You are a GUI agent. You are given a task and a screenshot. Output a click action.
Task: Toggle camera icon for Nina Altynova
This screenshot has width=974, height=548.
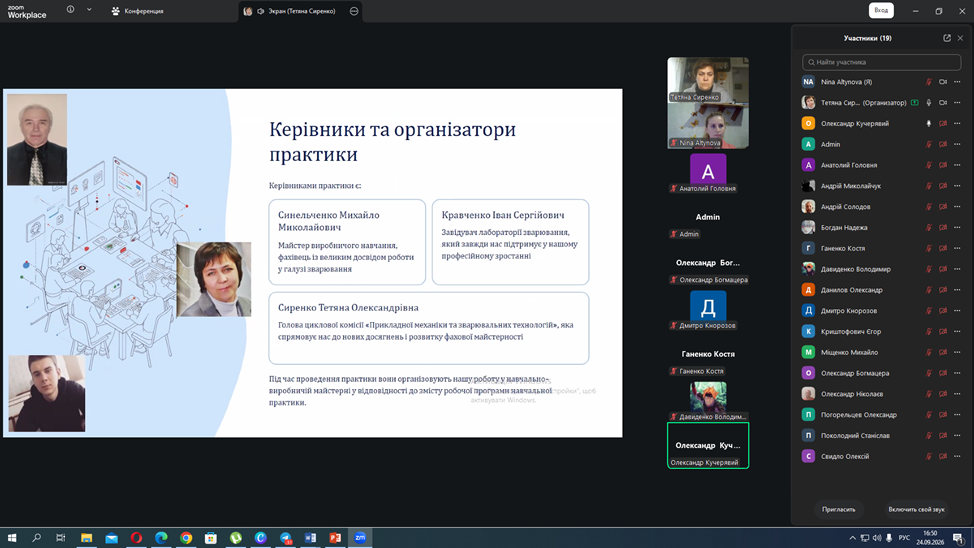click(x=943, y=82)
